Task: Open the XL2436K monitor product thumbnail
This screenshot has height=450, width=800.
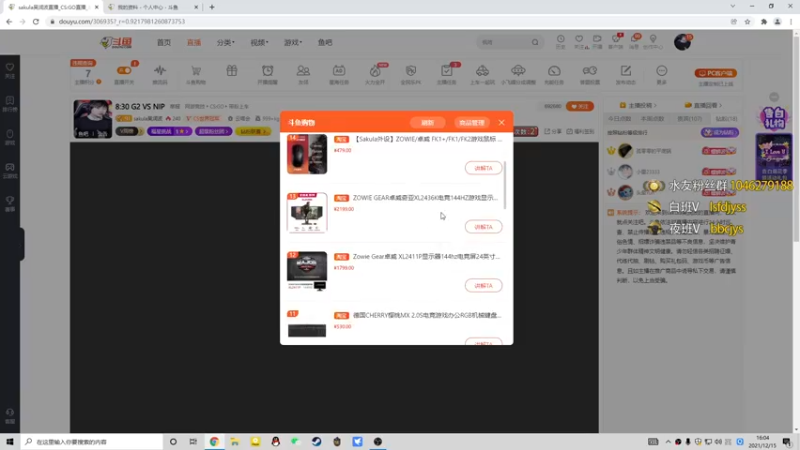Action: tap(307, 213)
